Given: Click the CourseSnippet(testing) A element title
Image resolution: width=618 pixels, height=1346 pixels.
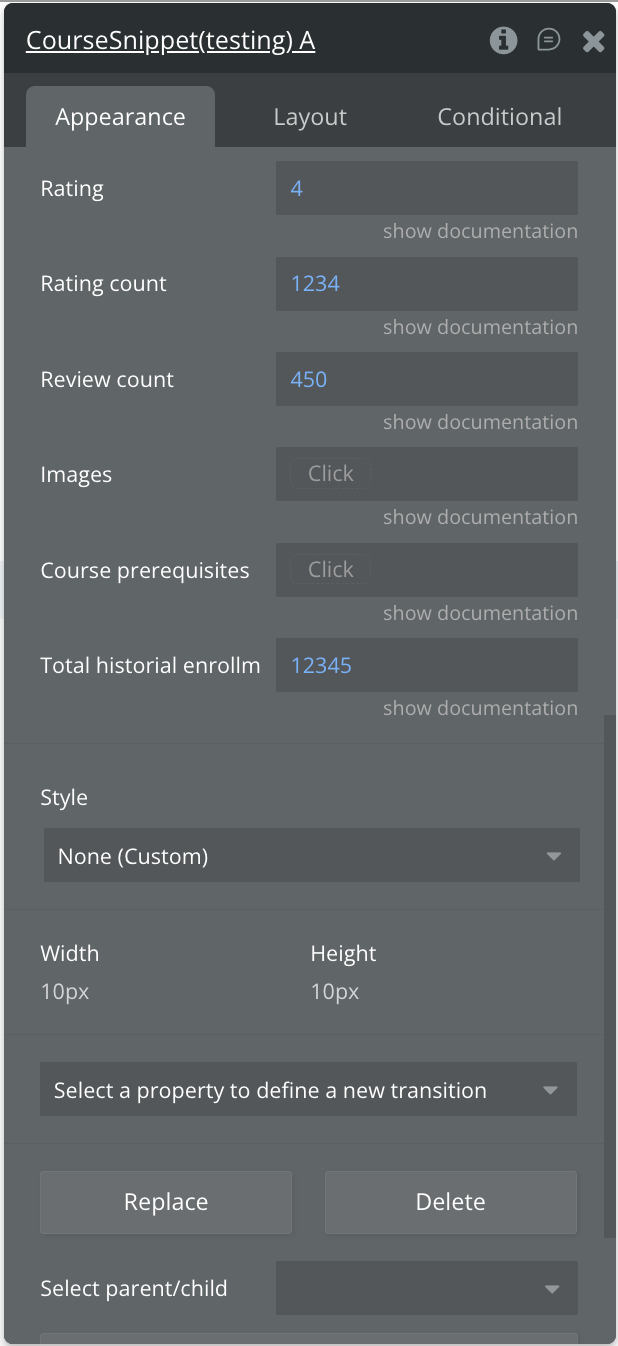Looking at the screenshot, I should [x=170, y=41].
